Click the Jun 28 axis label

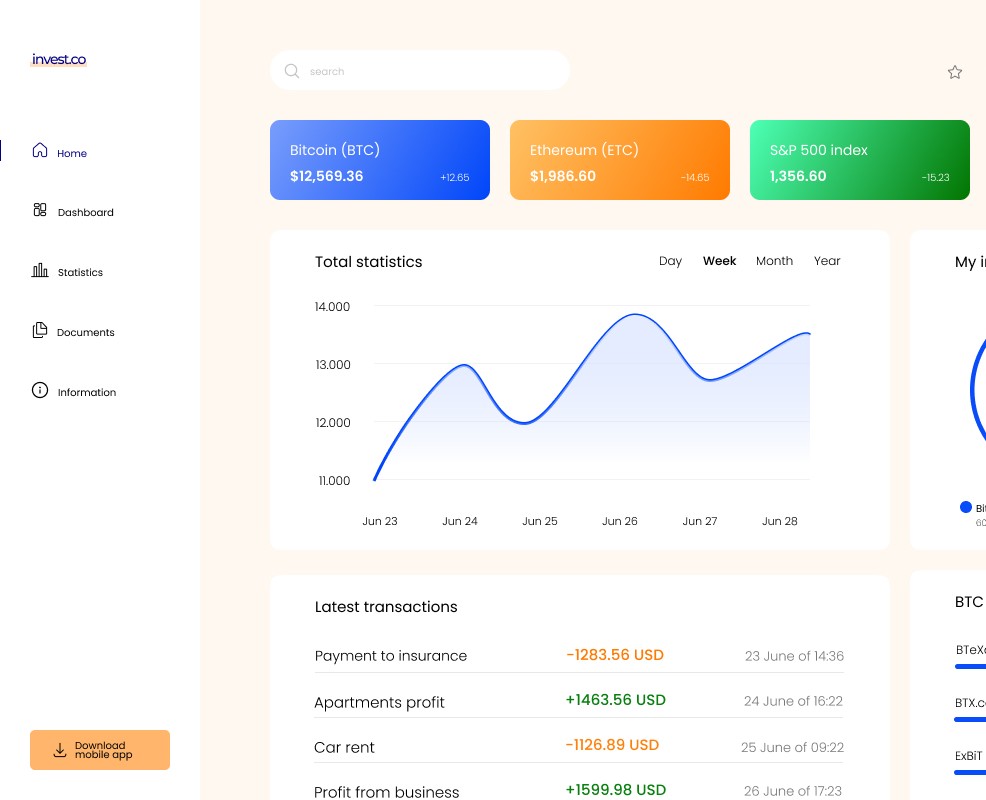[780, 521]
